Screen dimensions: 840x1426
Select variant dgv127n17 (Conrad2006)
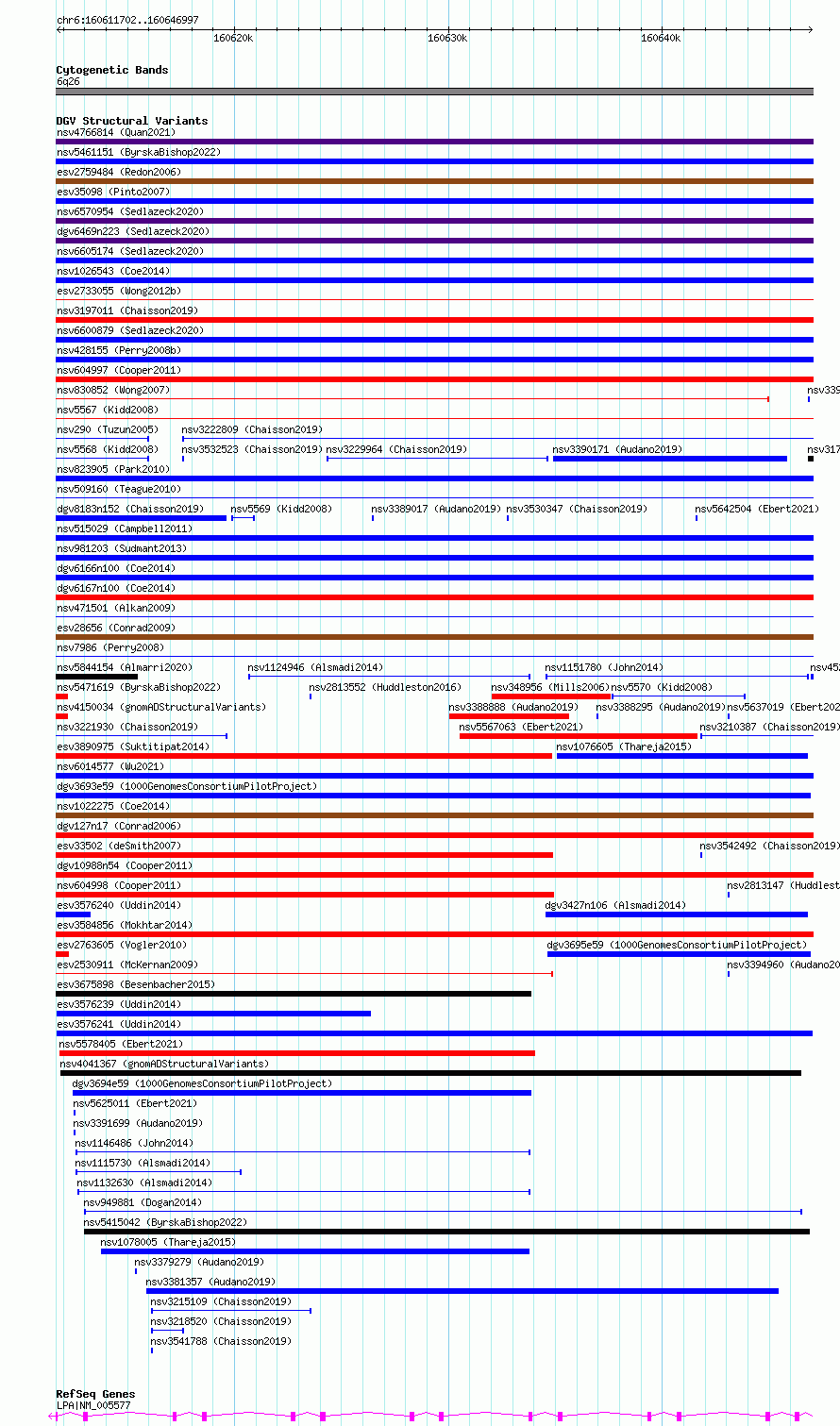[x=118, y=826]
